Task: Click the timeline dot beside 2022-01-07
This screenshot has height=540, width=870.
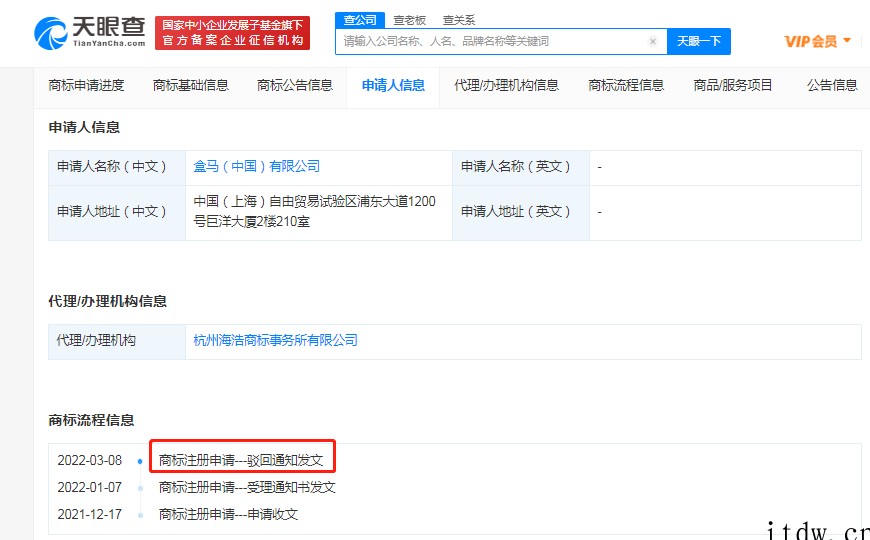Action: coord(140,488)
